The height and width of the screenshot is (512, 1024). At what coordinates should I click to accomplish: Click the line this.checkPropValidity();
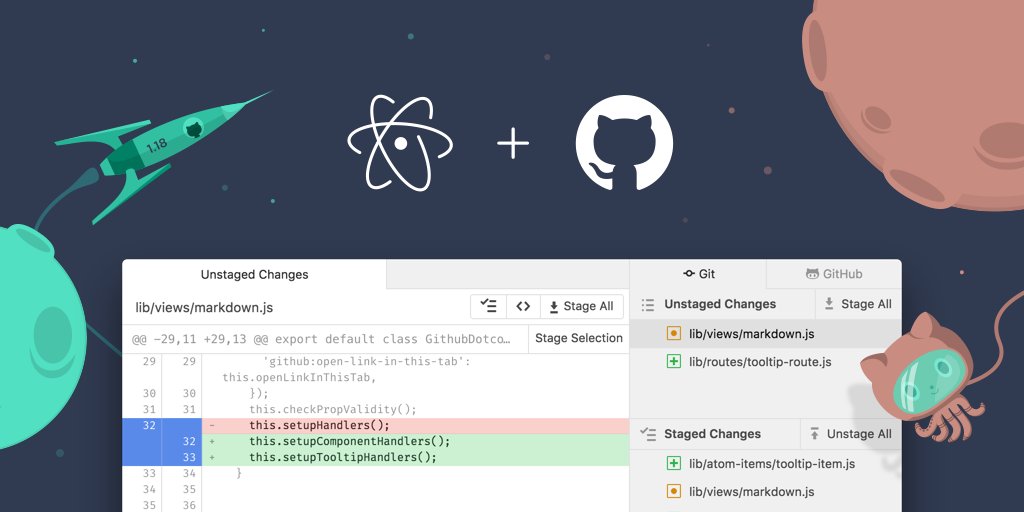pyautogui.click(x=333, y=409)
